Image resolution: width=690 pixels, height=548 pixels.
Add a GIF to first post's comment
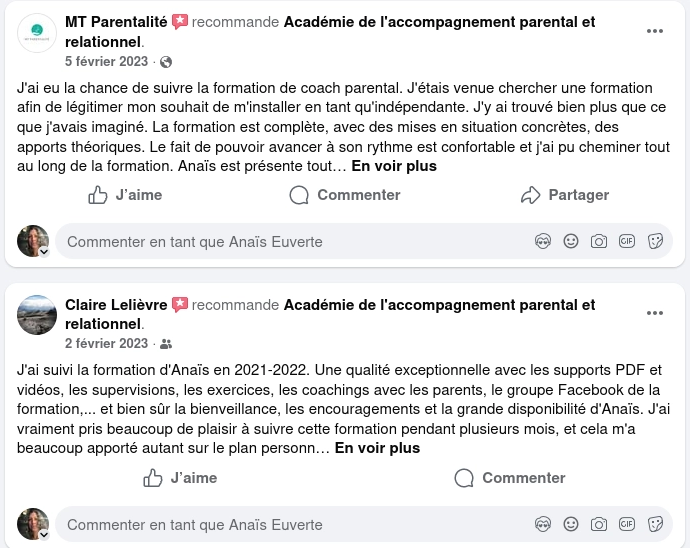(x=627, y=241)
